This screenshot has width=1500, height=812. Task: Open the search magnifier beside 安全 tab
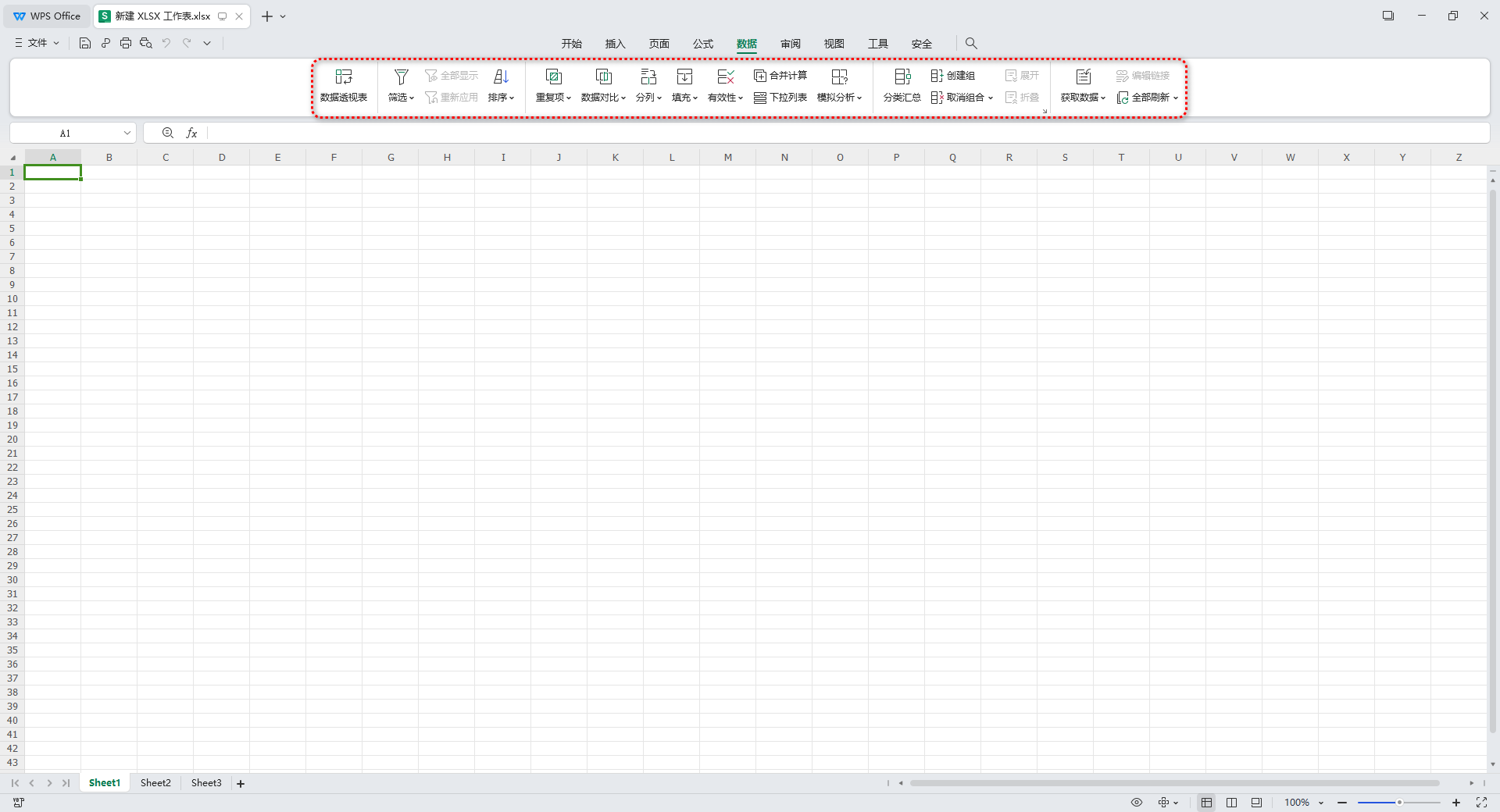point(971,44)
